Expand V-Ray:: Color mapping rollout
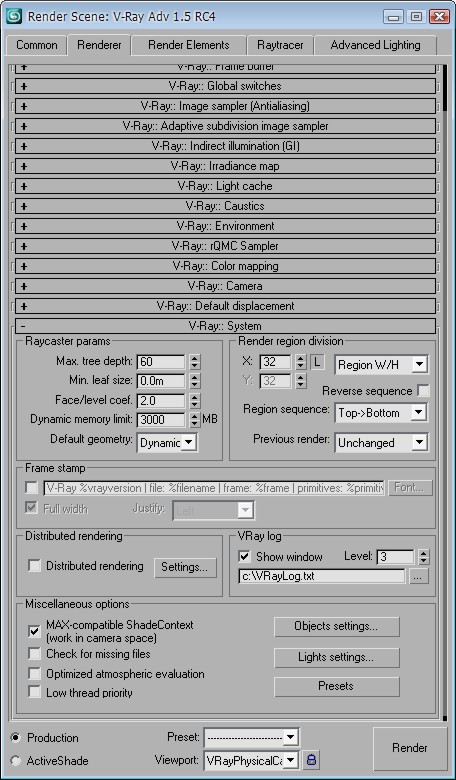Viewport: 456px width, 780px height. (225, 266)
